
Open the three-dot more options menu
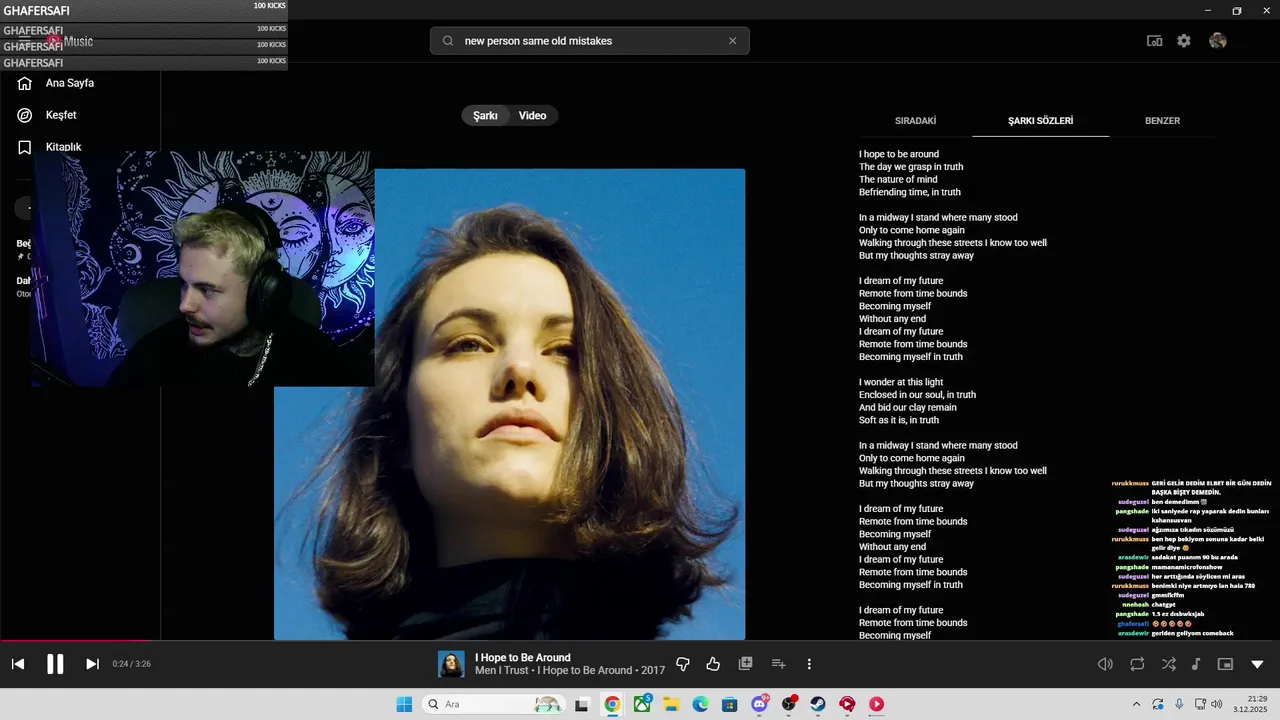pyautogui.click(x=809, y=664)
